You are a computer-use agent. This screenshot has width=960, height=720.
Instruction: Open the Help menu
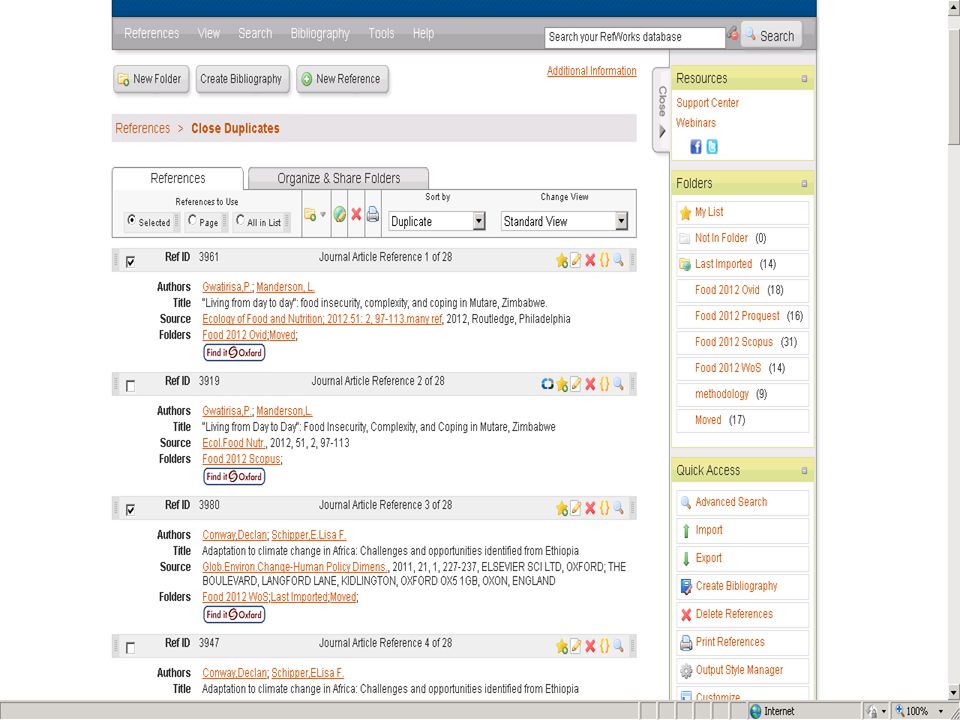tap(423, 33)
